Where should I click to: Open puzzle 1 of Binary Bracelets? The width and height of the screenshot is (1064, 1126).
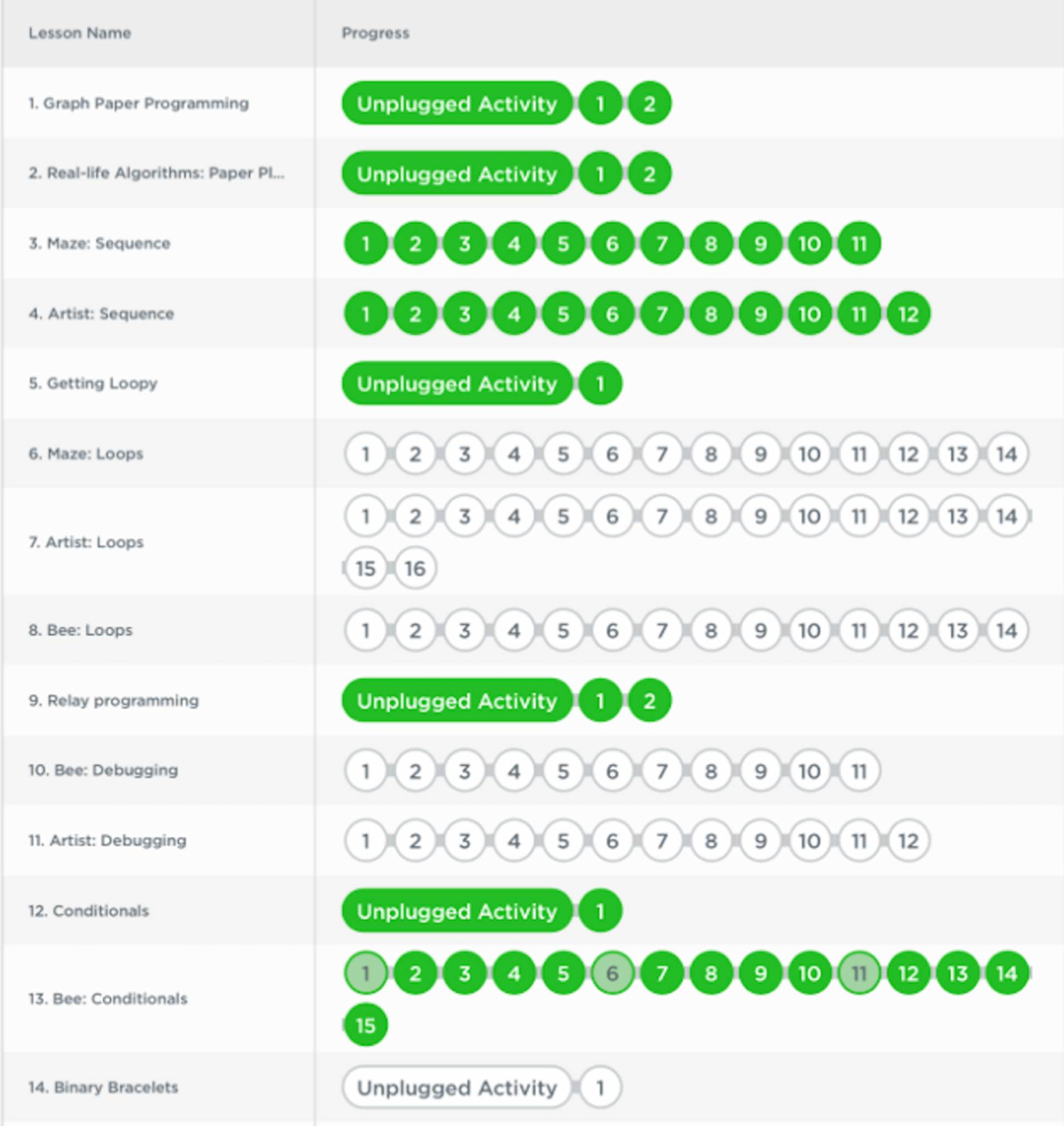(600, 1088)
